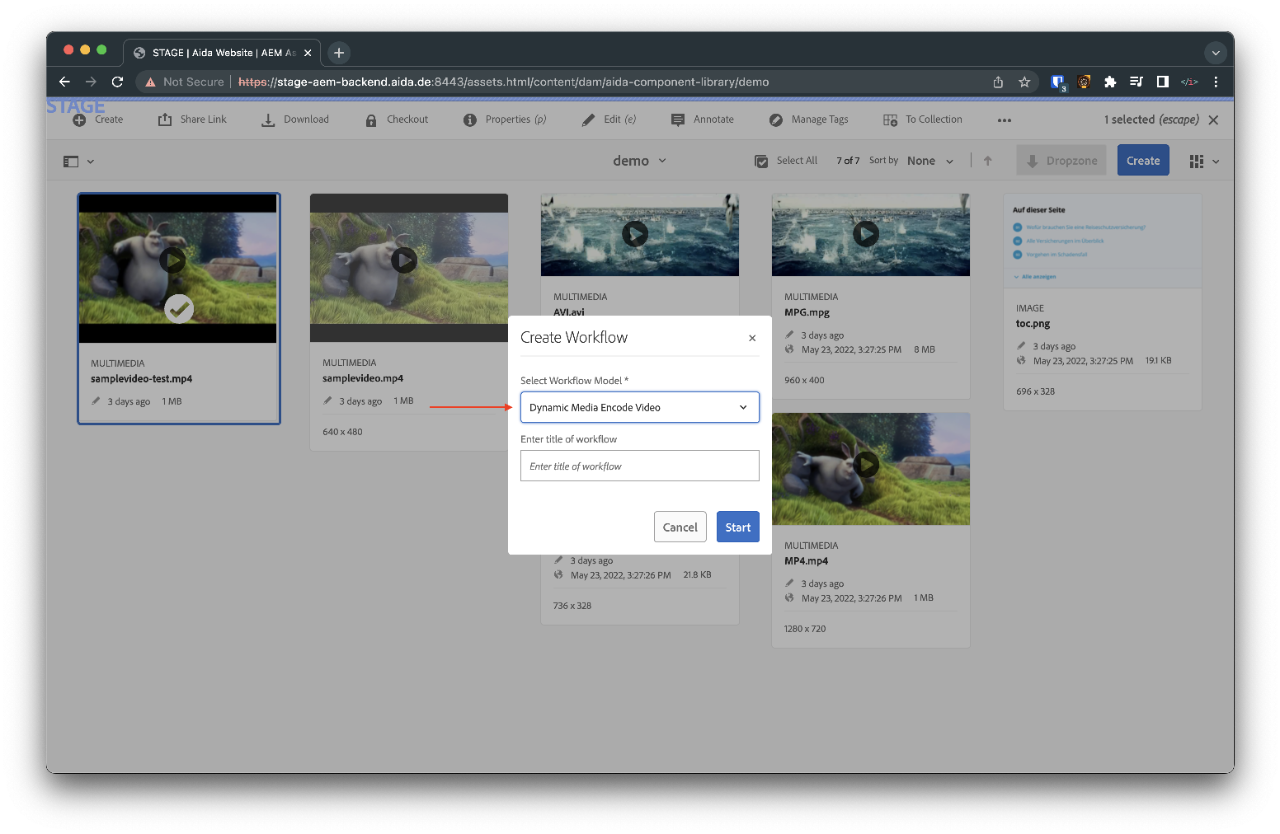Open Properties for the selected asset

504,119
